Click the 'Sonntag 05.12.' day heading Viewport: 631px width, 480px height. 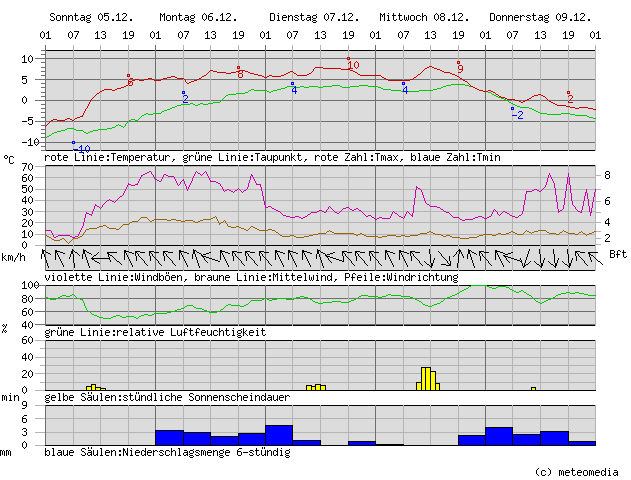coord(91,17)
